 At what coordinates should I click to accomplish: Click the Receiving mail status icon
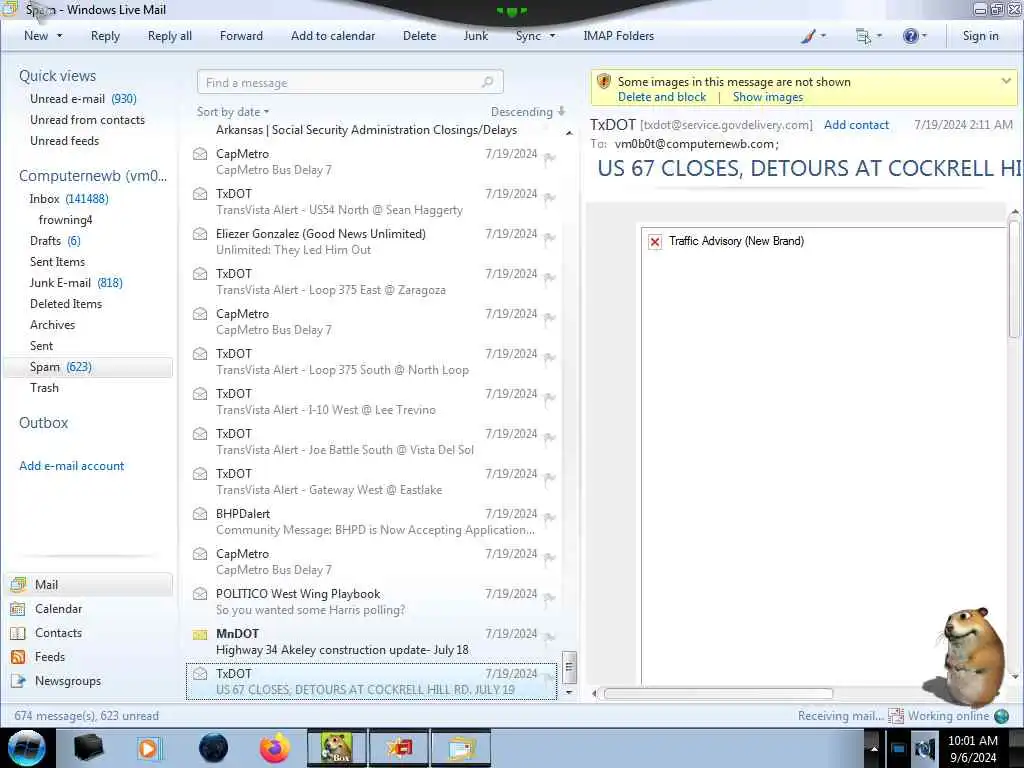pos(895,716)
